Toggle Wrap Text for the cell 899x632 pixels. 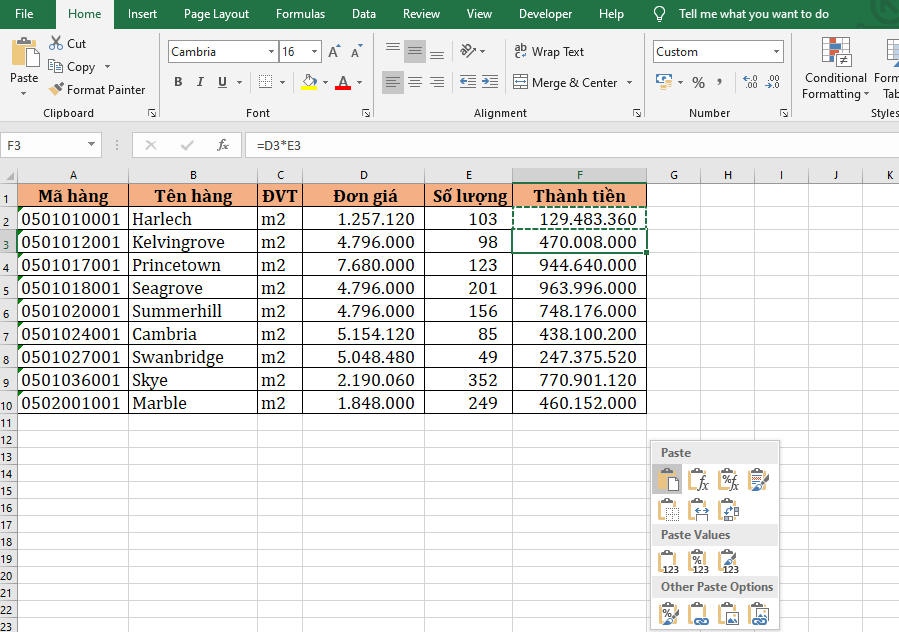548,52
